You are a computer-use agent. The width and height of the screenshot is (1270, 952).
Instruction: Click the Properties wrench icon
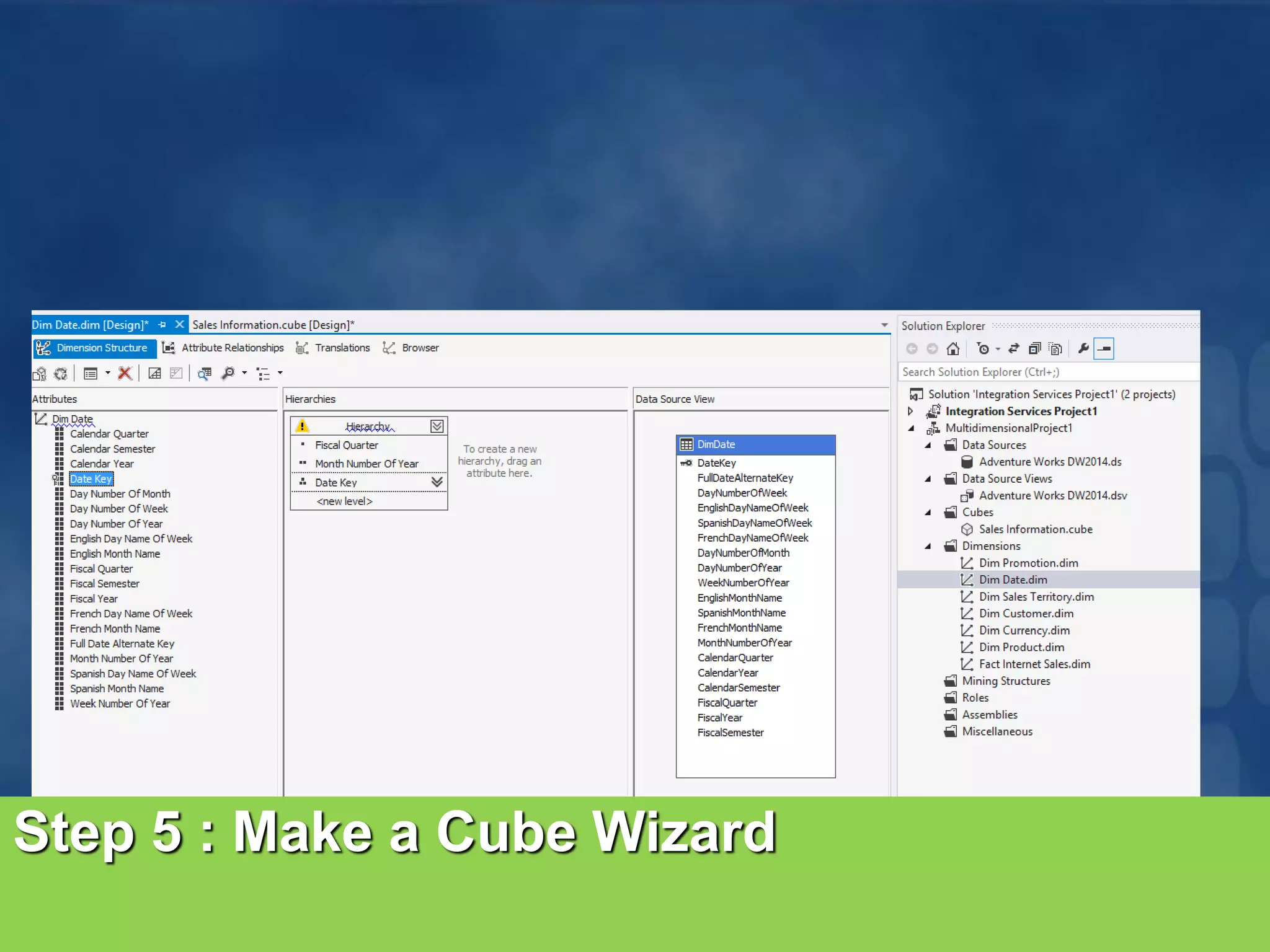(x=1083, y=349)
